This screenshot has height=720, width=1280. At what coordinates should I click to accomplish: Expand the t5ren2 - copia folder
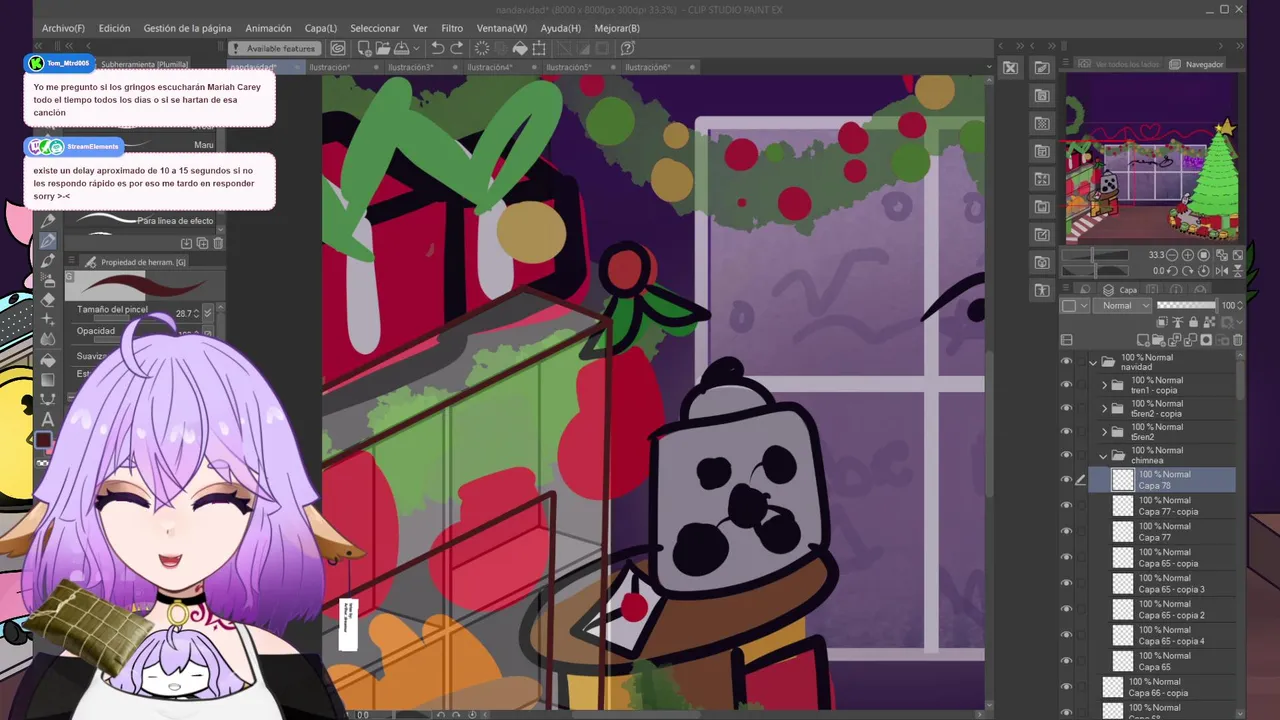point(1104,408)
